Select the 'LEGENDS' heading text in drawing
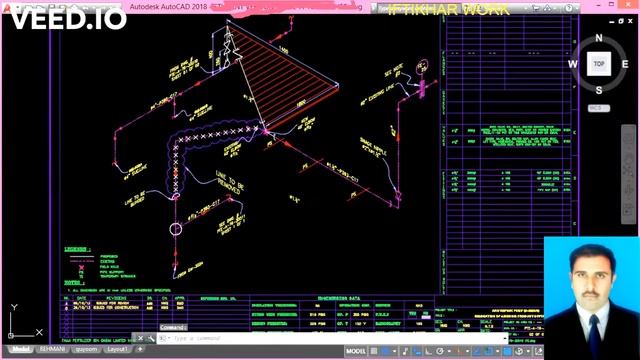Viewport: 640px width, 360px height. [78, 249]
